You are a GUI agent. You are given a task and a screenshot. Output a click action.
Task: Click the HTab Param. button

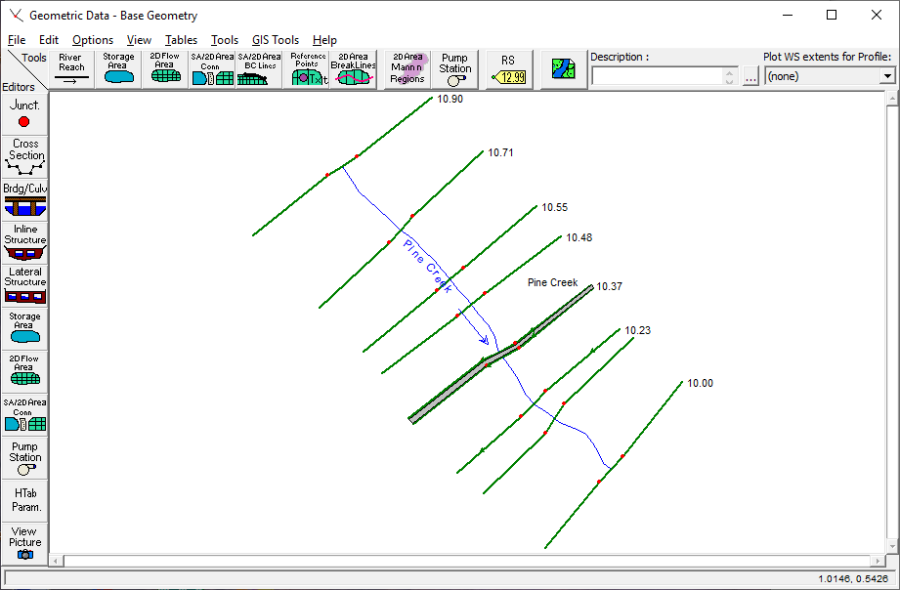click(x=24, y=499)
